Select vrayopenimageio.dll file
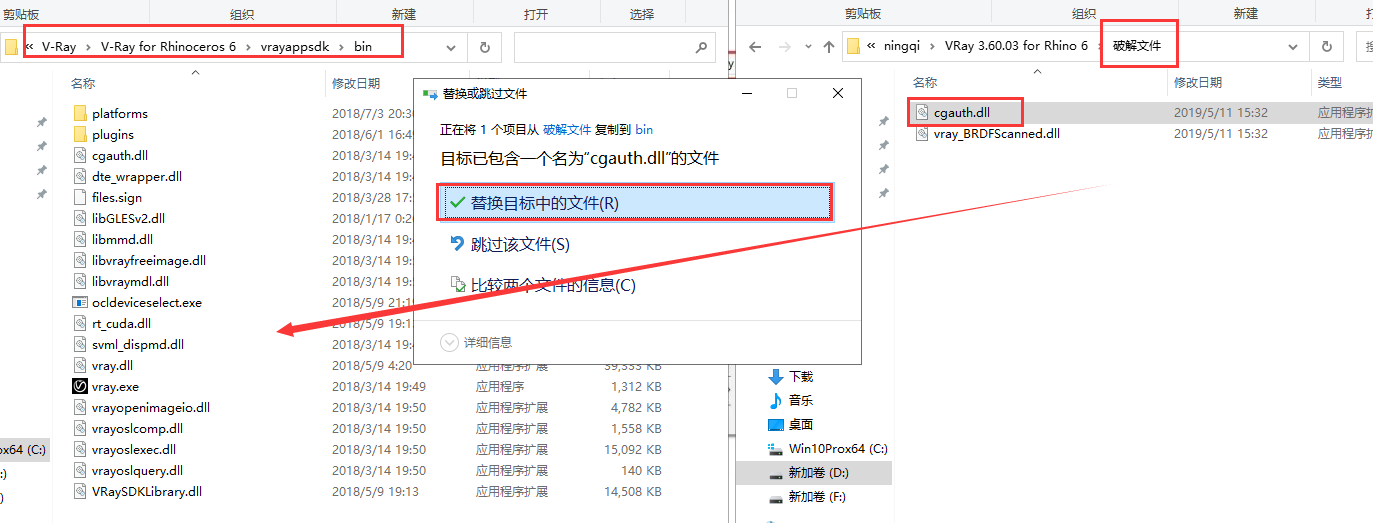1373x523 pixels. coord(151,407)
